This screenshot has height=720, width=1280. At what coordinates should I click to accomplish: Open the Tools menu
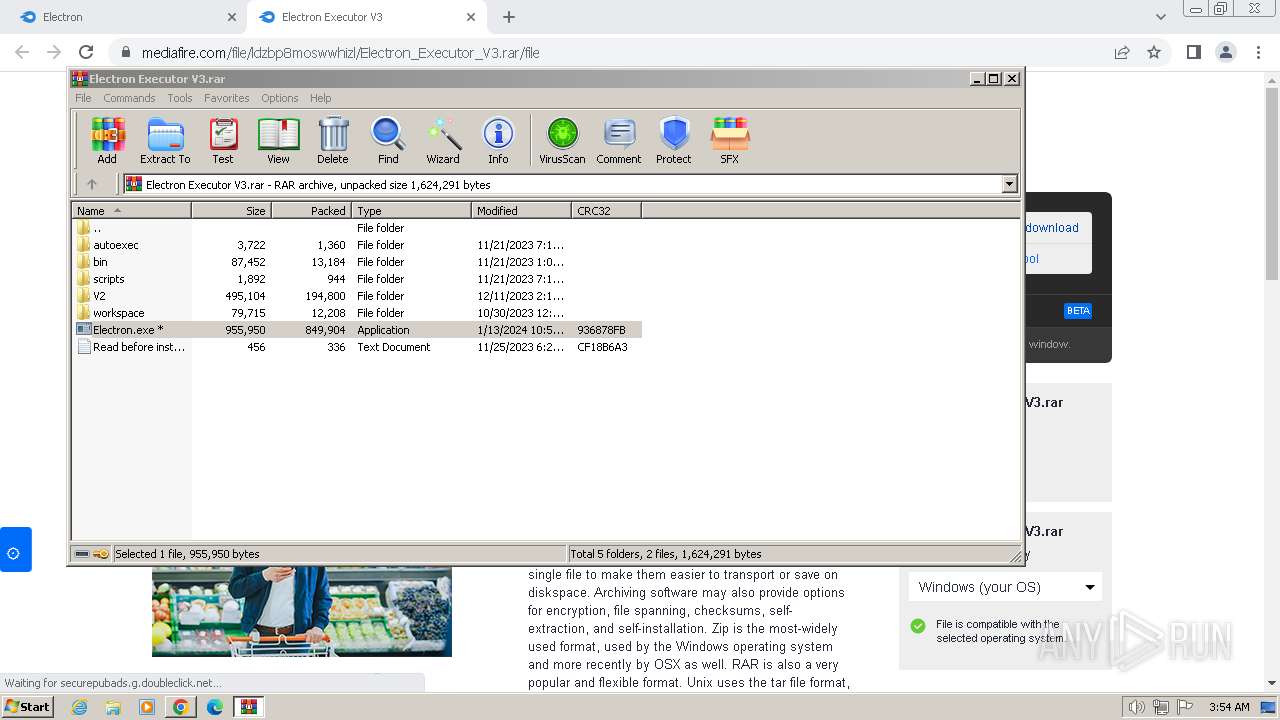click(180, 98)
